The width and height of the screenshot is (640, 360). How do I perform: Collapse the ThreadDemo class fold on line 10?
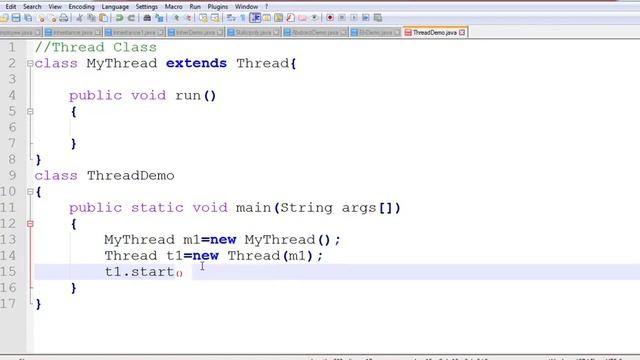[30, 191]
